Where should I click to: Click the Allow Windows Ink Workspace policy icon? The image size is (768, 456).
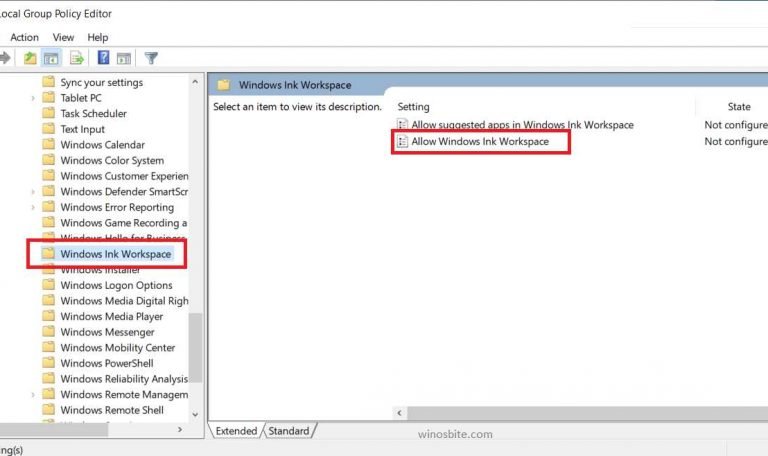click(x=403, y=142)
